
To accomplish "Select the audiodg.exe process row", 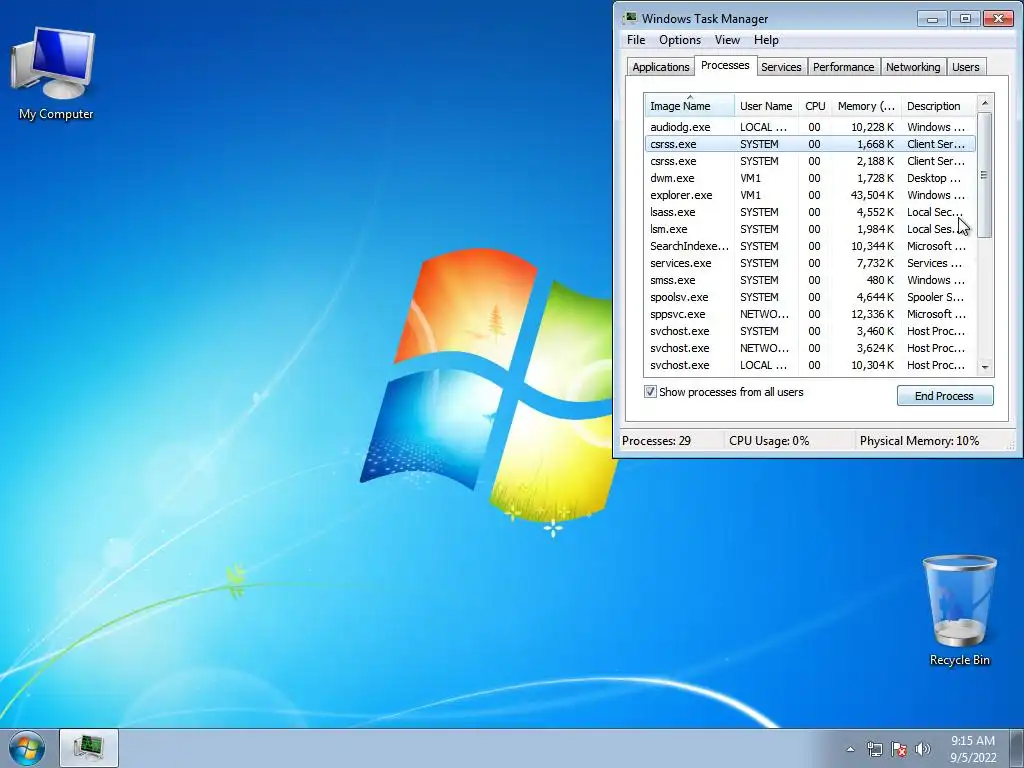I will [x=810, y=127].
